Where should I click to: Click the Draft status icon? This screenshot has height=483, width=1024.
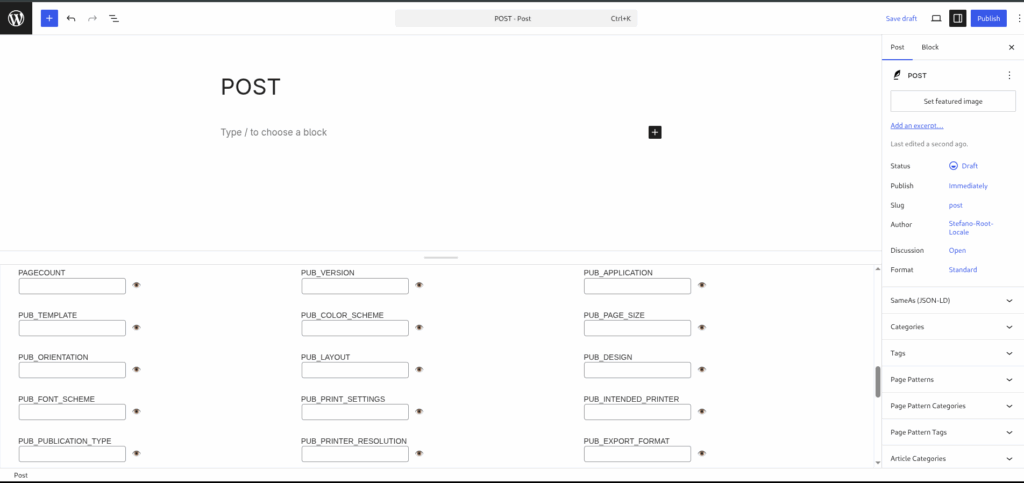(x=953, y=166)
